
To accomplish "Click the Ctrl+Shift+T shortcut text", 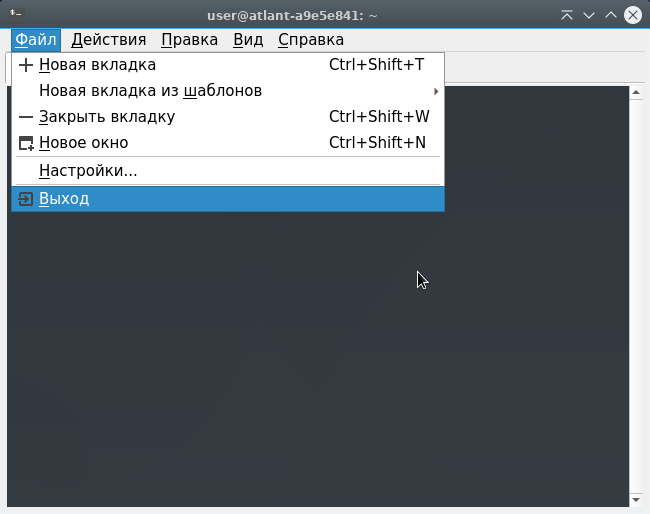I will point(376,65).
